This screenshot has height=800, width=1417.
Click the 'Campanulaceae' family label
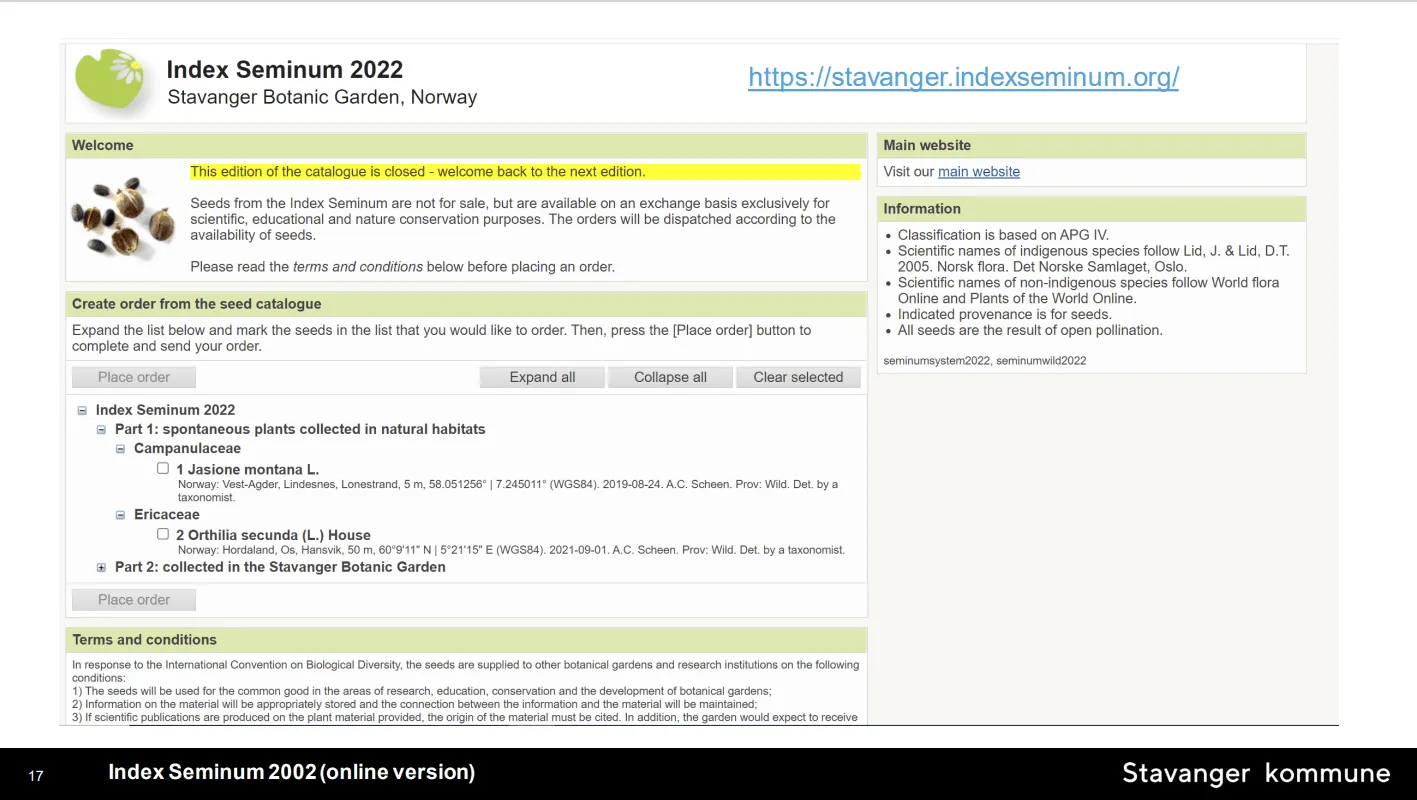click(x=187, y=449)
